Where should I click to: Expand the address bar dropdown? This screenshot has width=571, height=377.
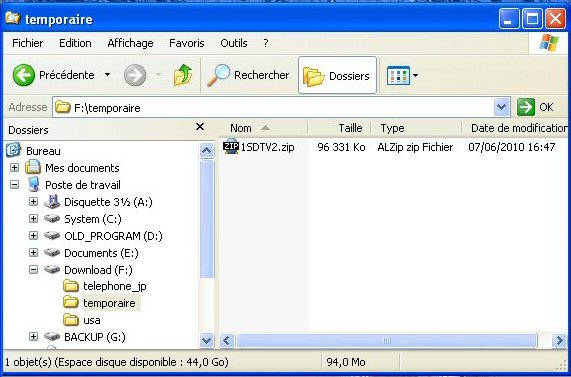coord(501,107)
